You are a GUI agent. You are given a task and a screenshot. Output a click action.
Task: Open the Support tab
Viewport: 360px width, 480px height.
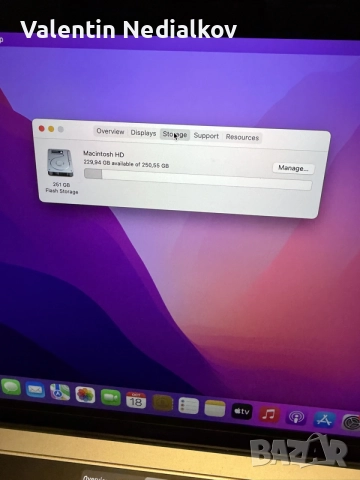tap(206, 136)
